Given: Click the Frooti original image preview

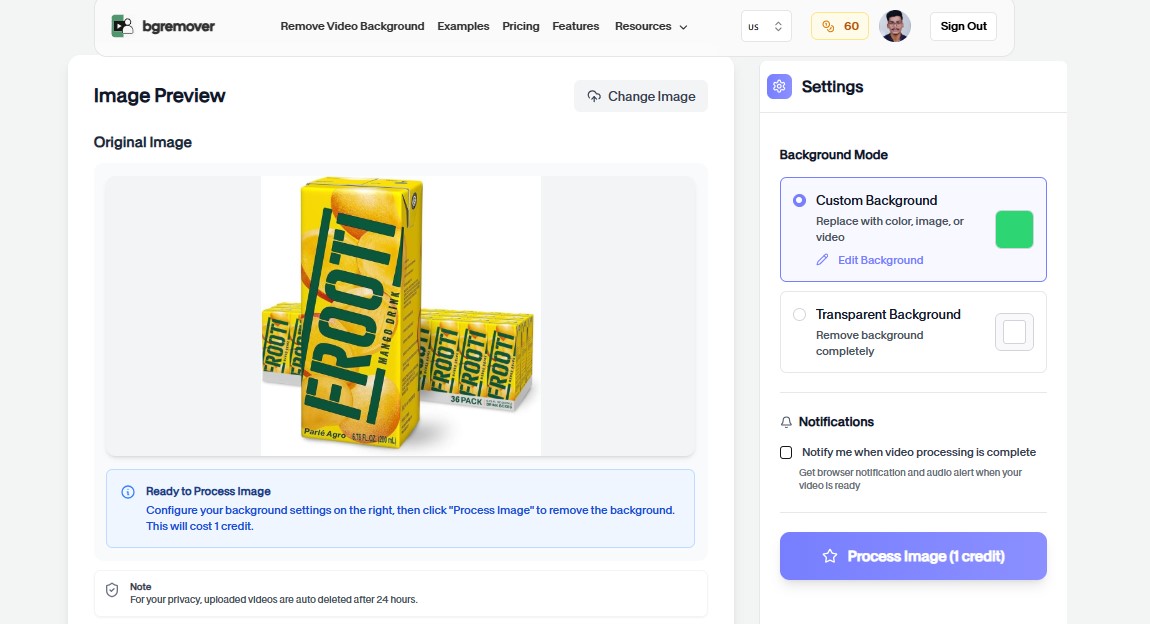Looking at the screenshot, I should tap(400, 316).
